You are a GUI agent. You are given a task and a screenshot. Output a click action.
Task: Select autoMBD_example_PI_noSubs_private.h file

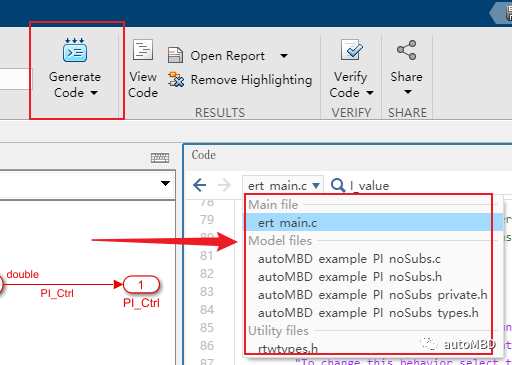(x=372, y=295)
